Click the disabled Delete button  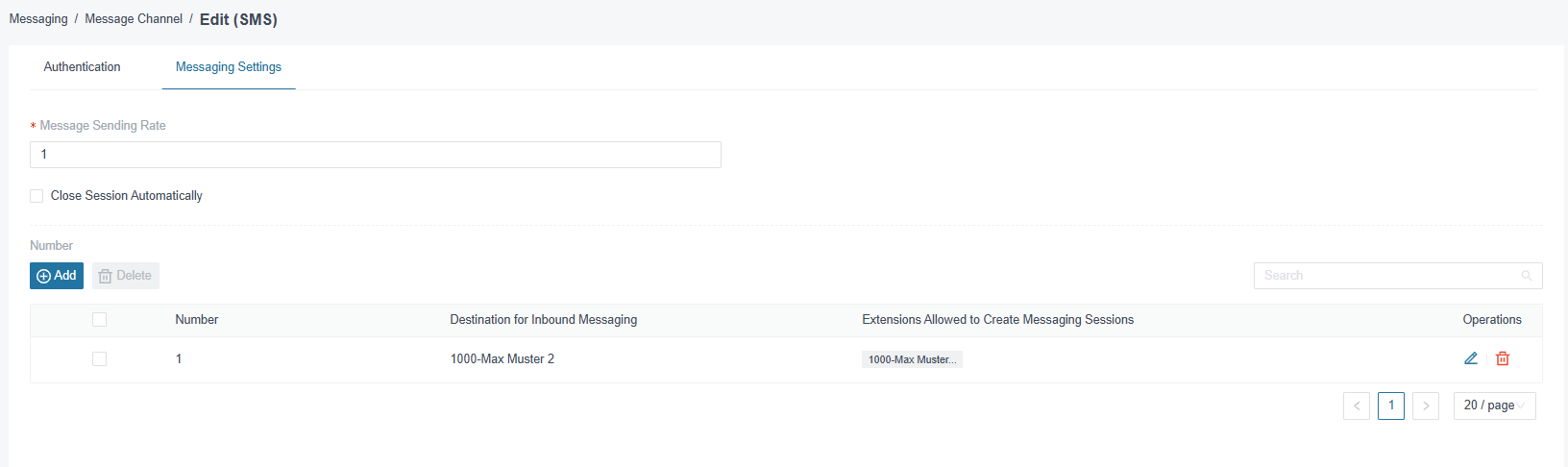(126, 276)
